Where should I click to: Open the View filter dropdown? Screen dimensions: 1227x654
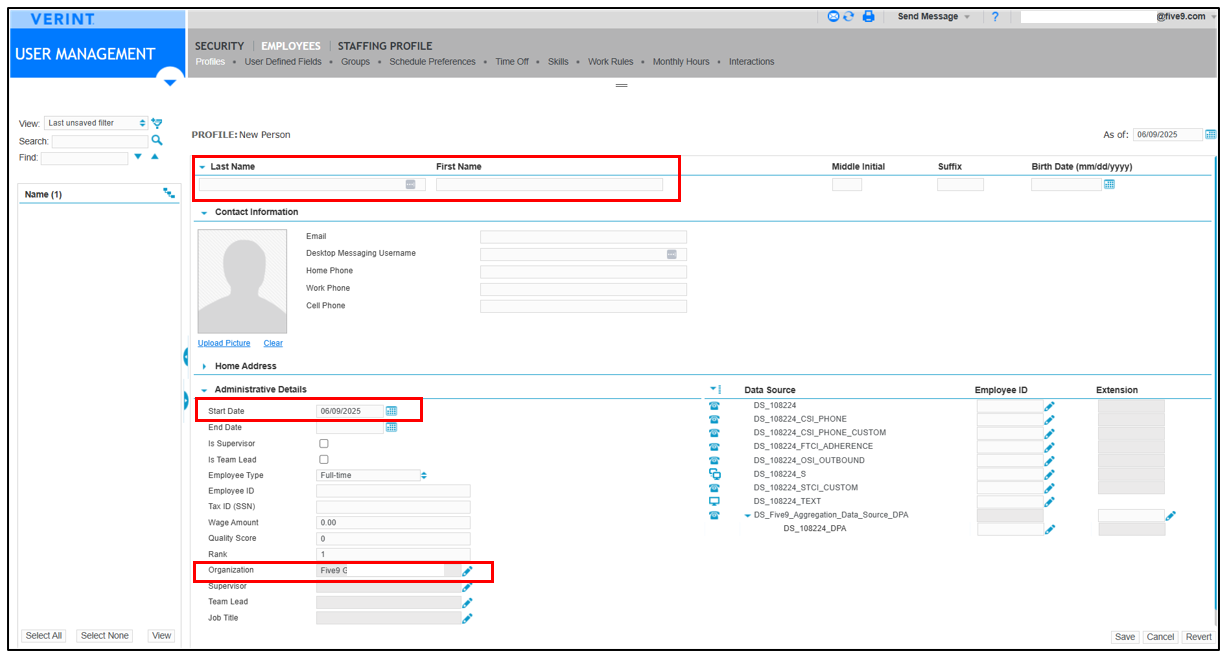point(96,123)
